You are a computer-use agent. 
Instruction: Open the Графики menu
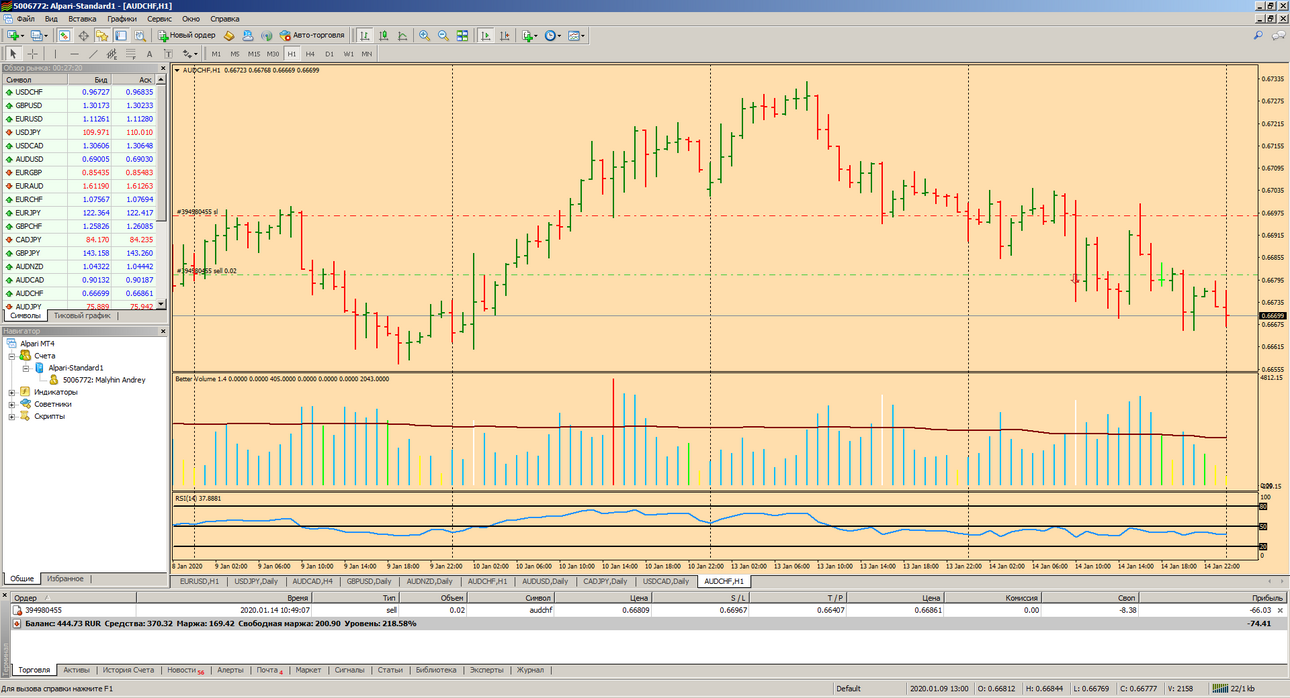coord(122,19)
